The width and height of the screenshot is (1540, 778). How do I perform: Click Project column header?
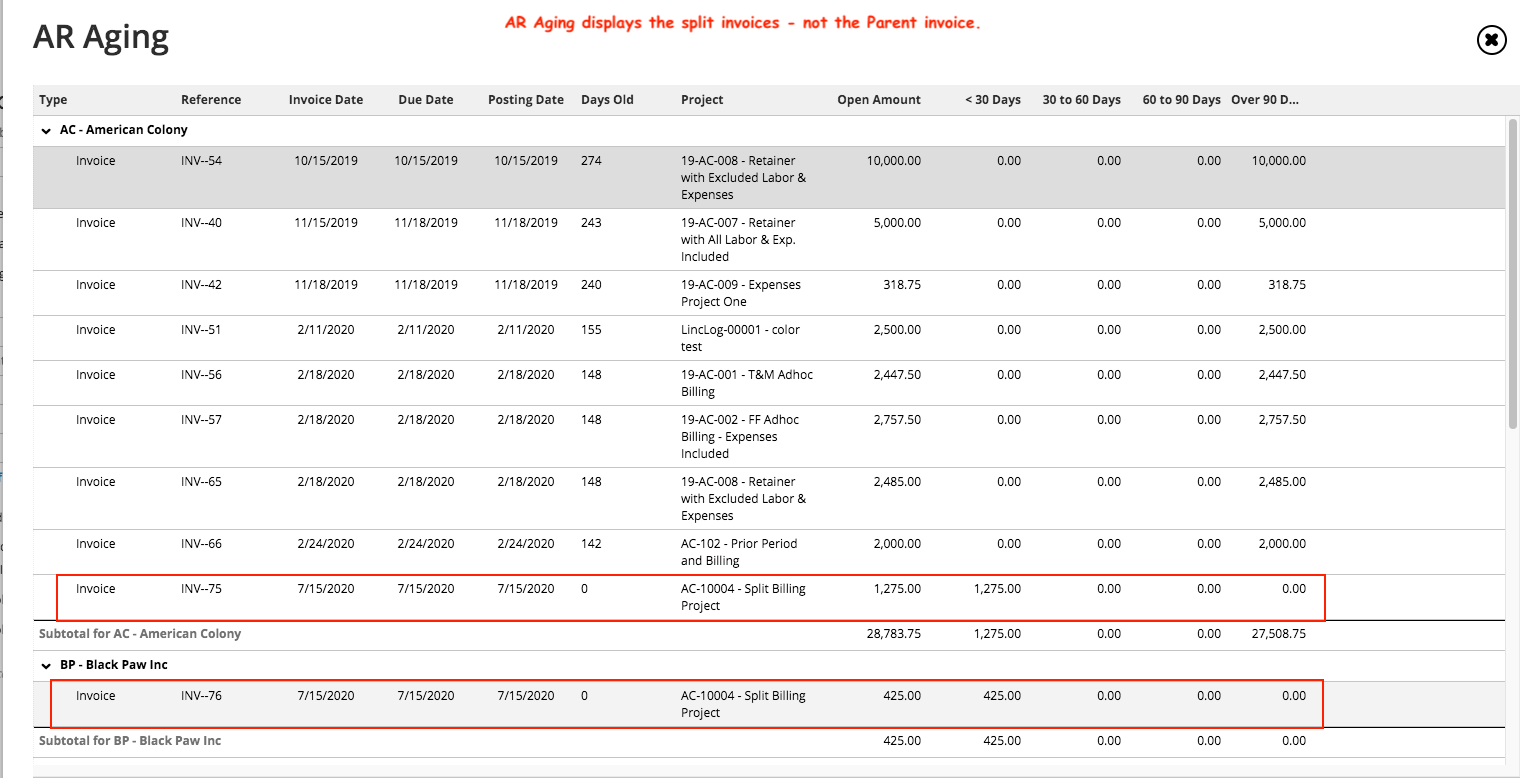[702, 100]
